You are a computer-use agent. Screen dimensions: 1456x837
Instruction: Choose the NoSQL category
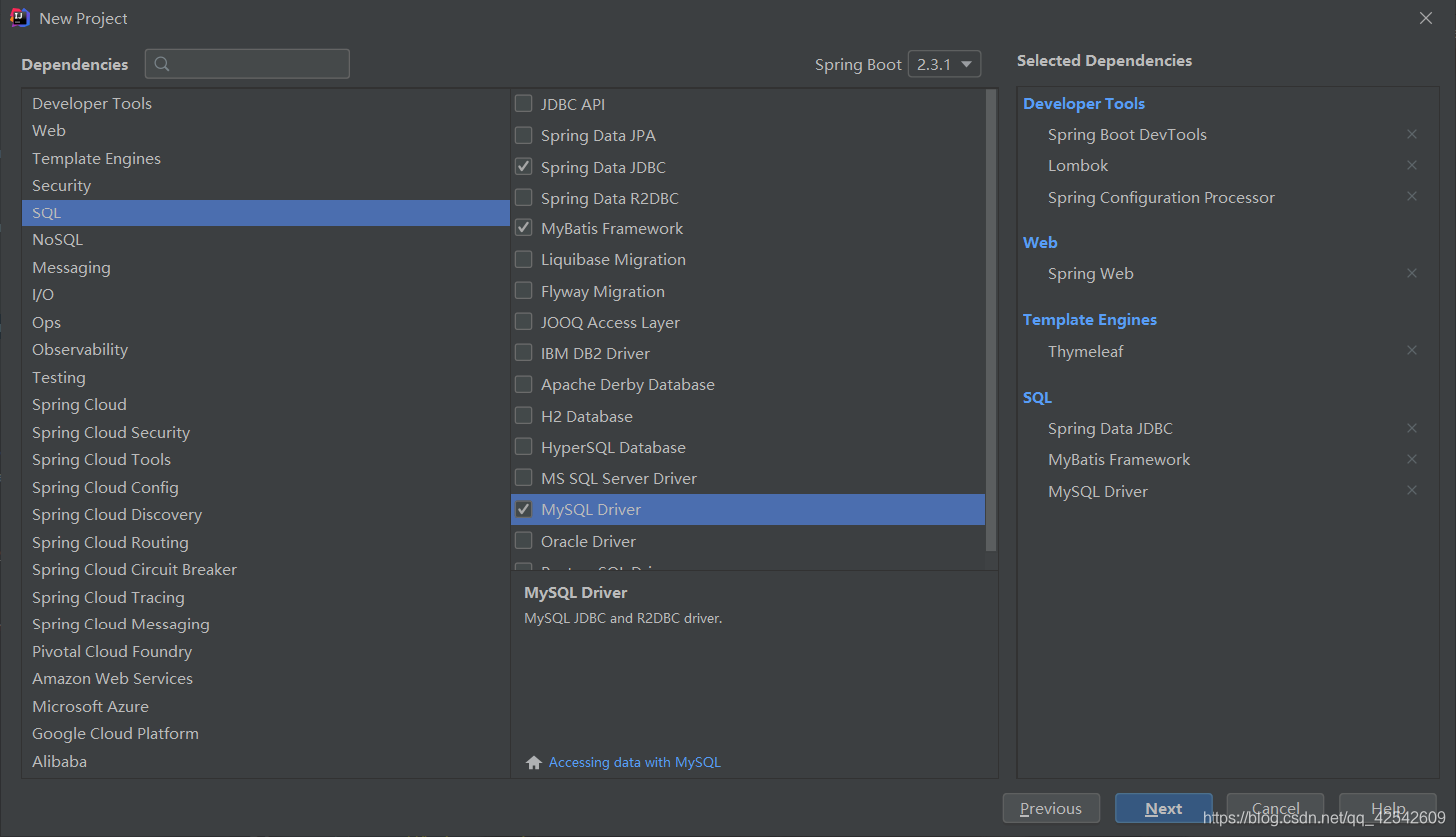tap(265, 240)
